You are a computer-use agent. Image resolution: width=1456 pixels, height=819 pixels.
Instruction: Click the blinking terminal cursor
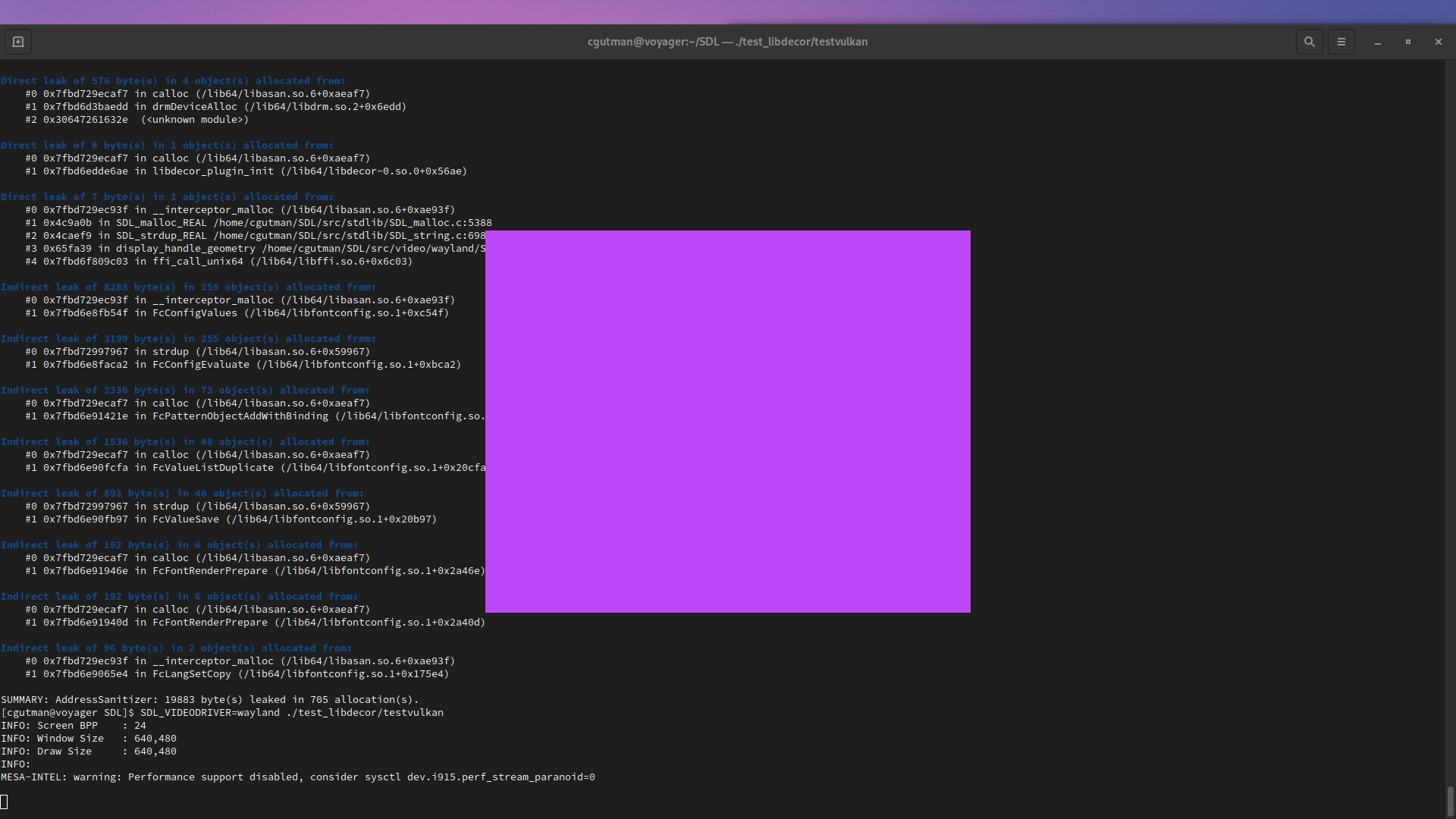coord(5,802)
